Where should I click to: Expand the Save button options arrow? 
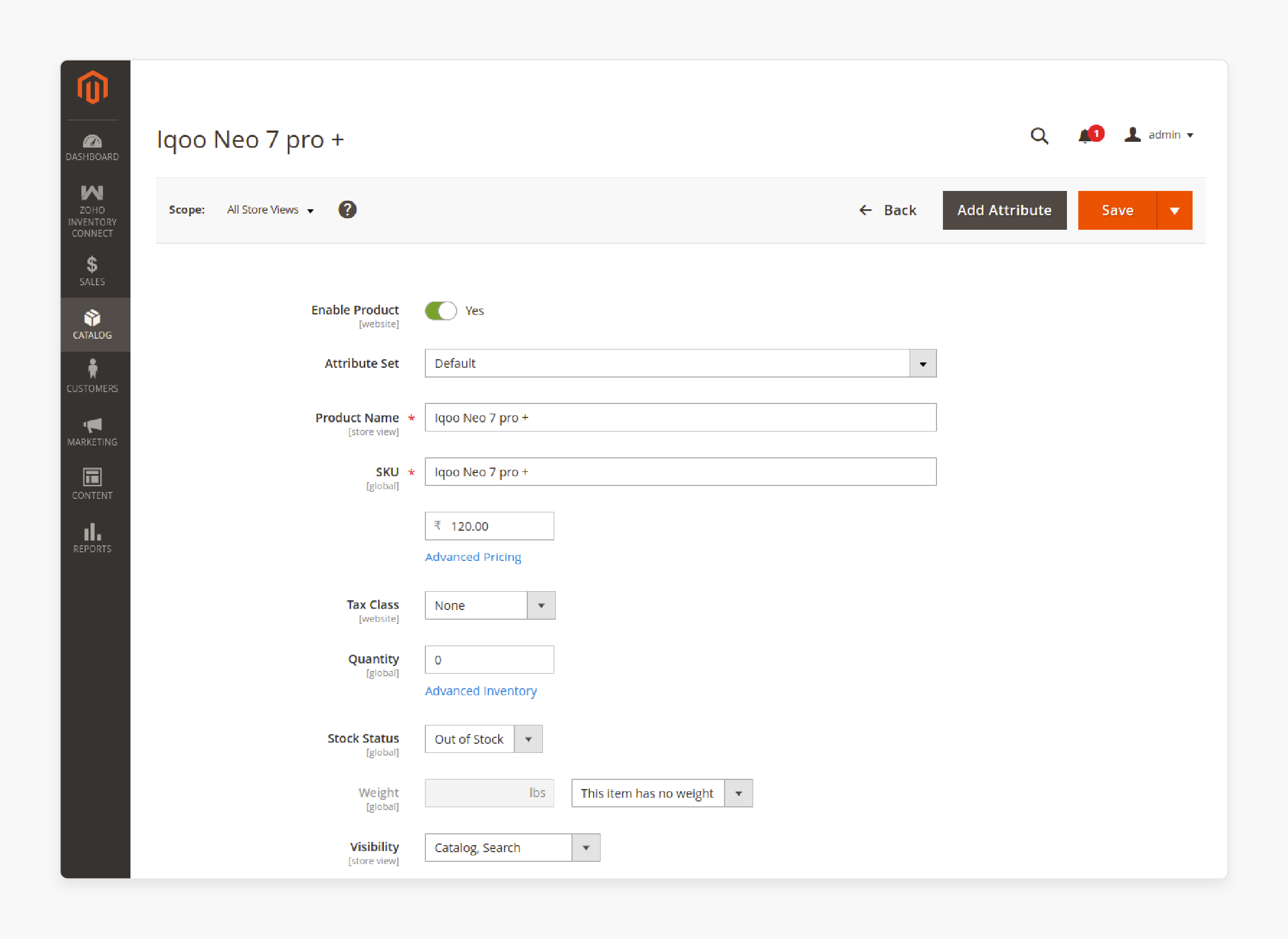pyautogui.click(x=1174, y=210)
